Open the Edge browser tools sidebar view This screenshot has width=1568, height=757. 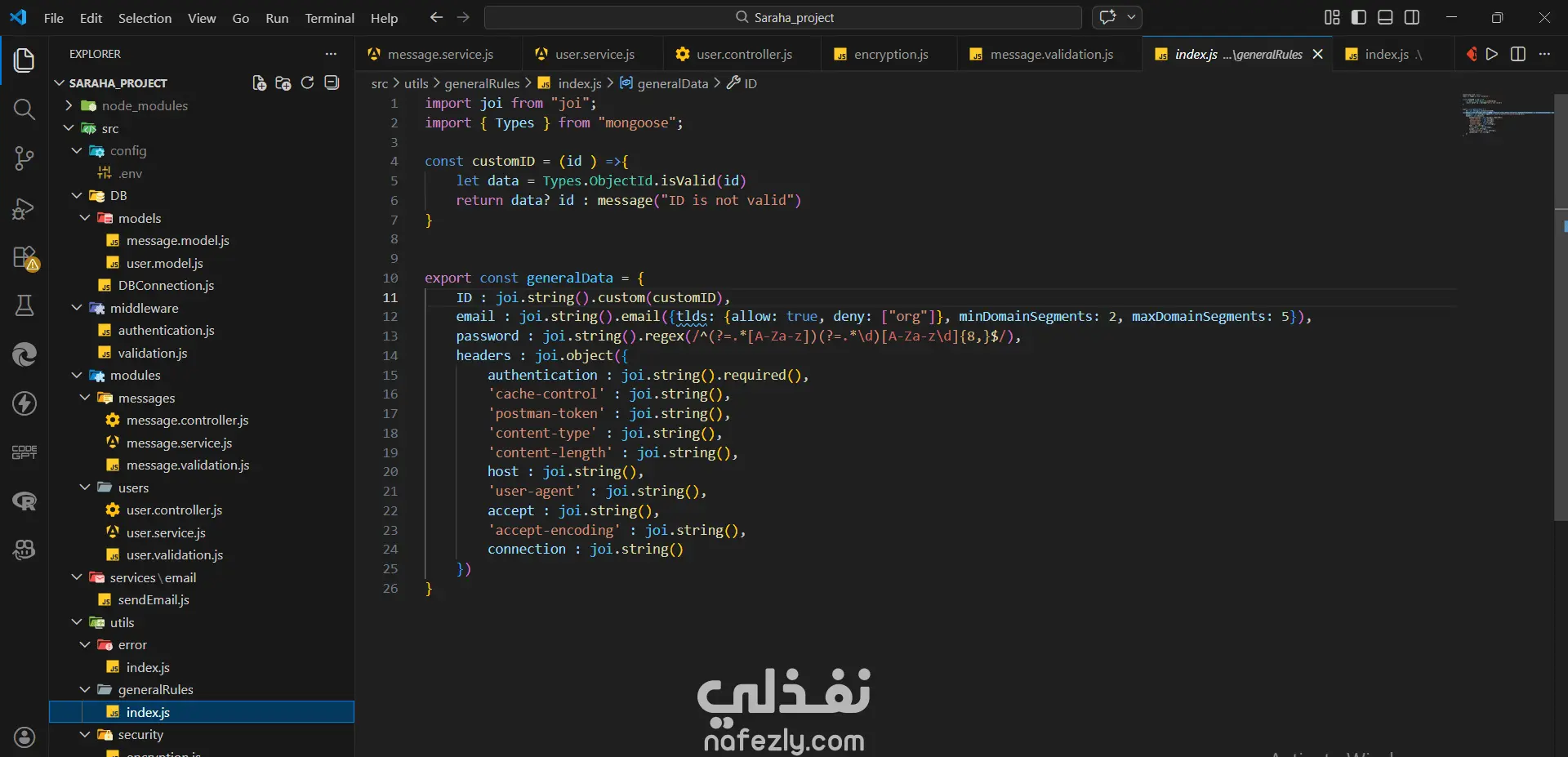click(x=24, y=354)
